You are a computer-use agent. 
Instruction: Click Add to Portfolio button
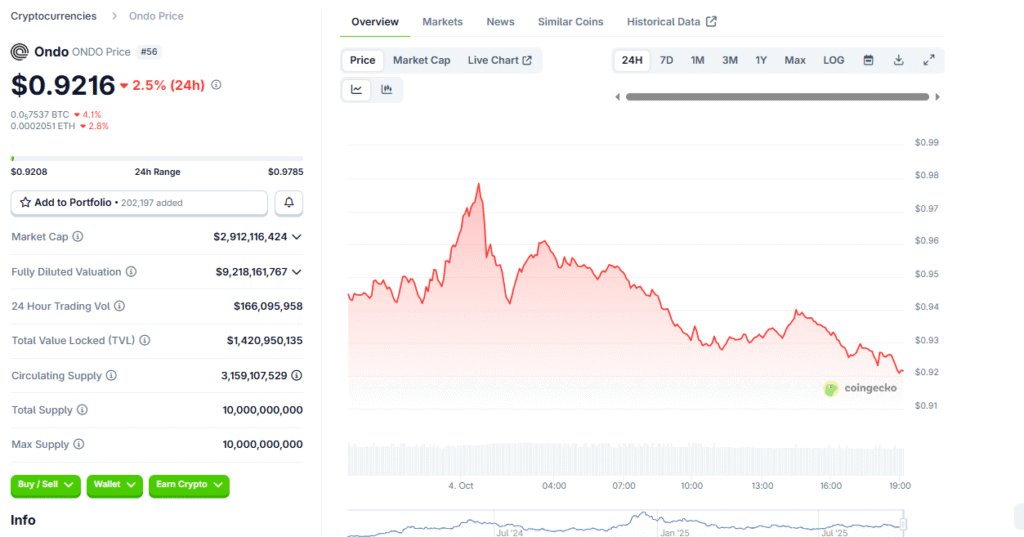(x=139, y=203)
